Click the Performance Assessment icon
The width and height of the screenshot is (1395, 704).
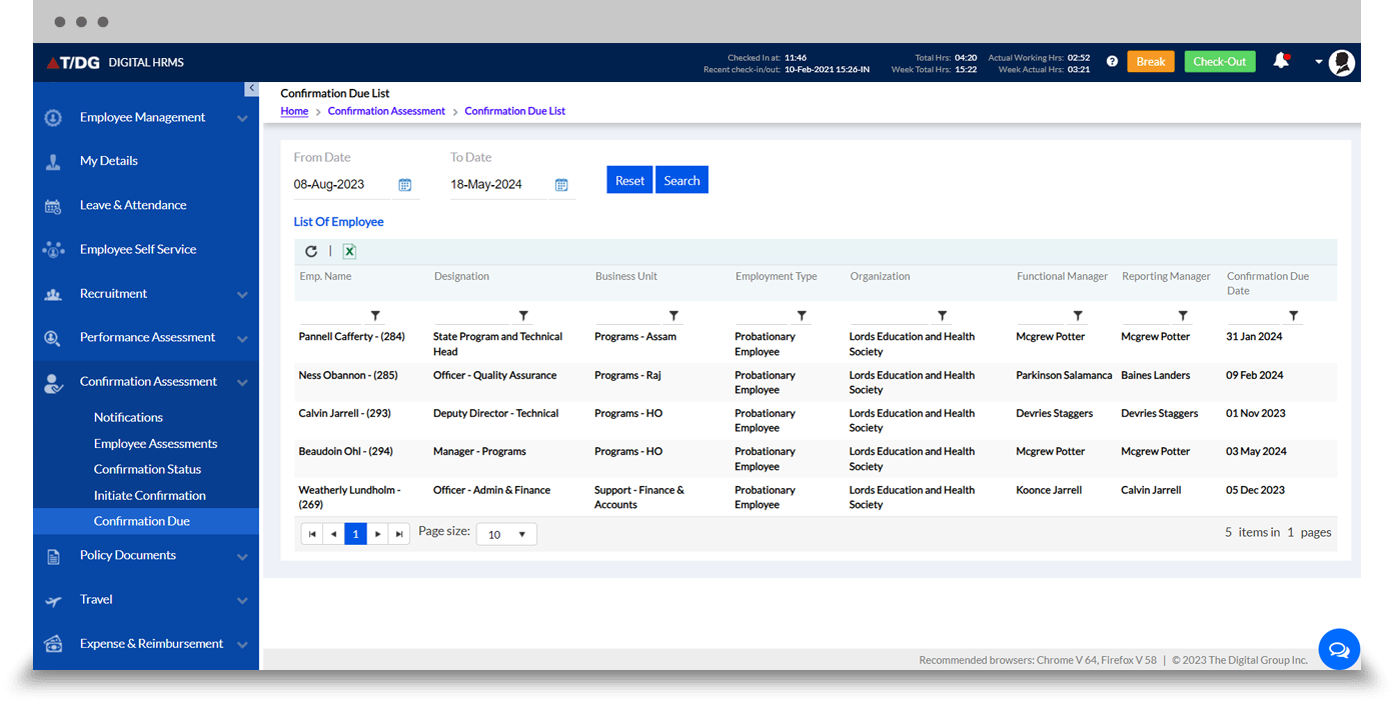click(x=53, y=338)
